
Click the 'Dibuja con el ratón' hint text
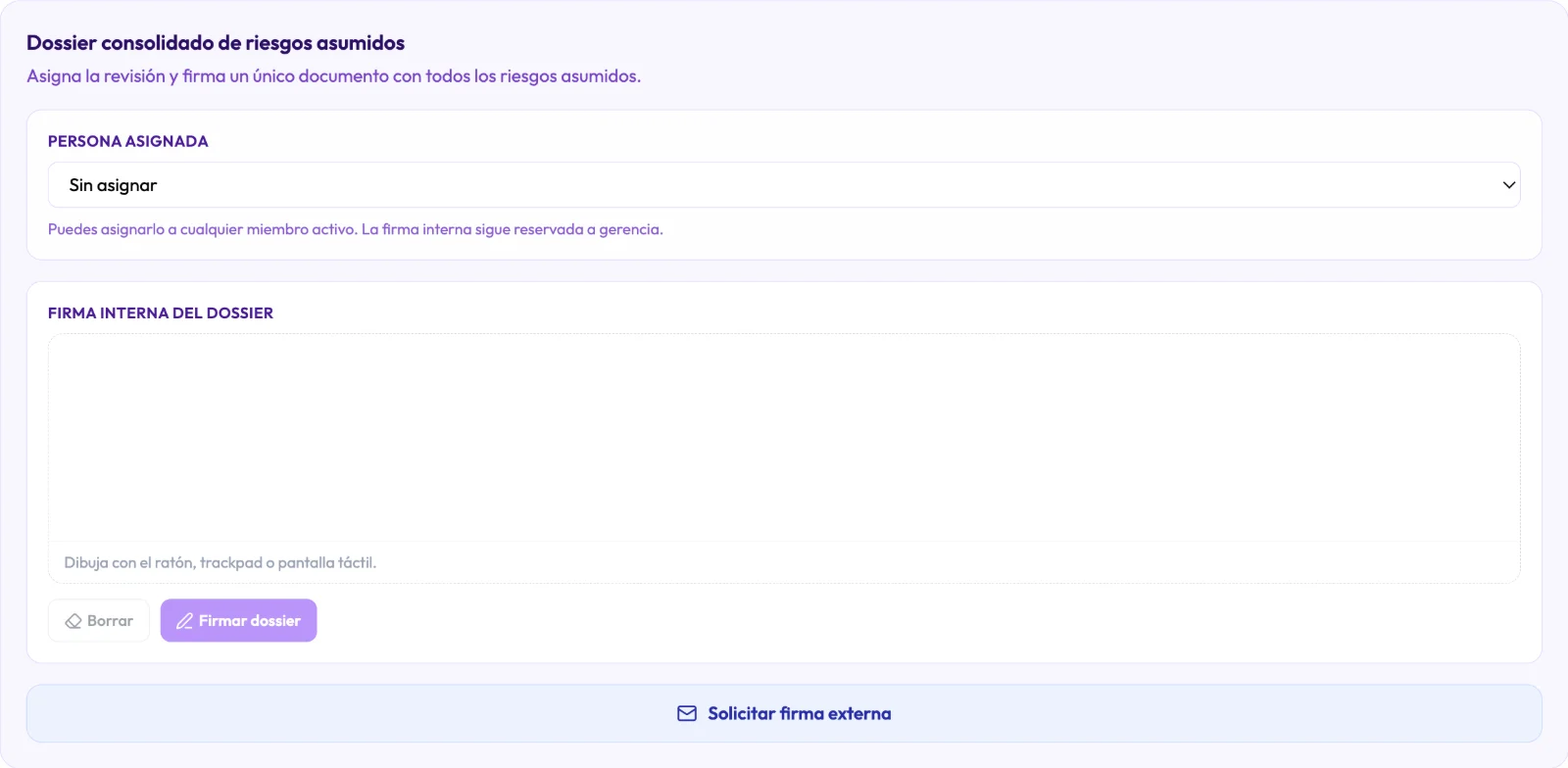click(220, 562)
